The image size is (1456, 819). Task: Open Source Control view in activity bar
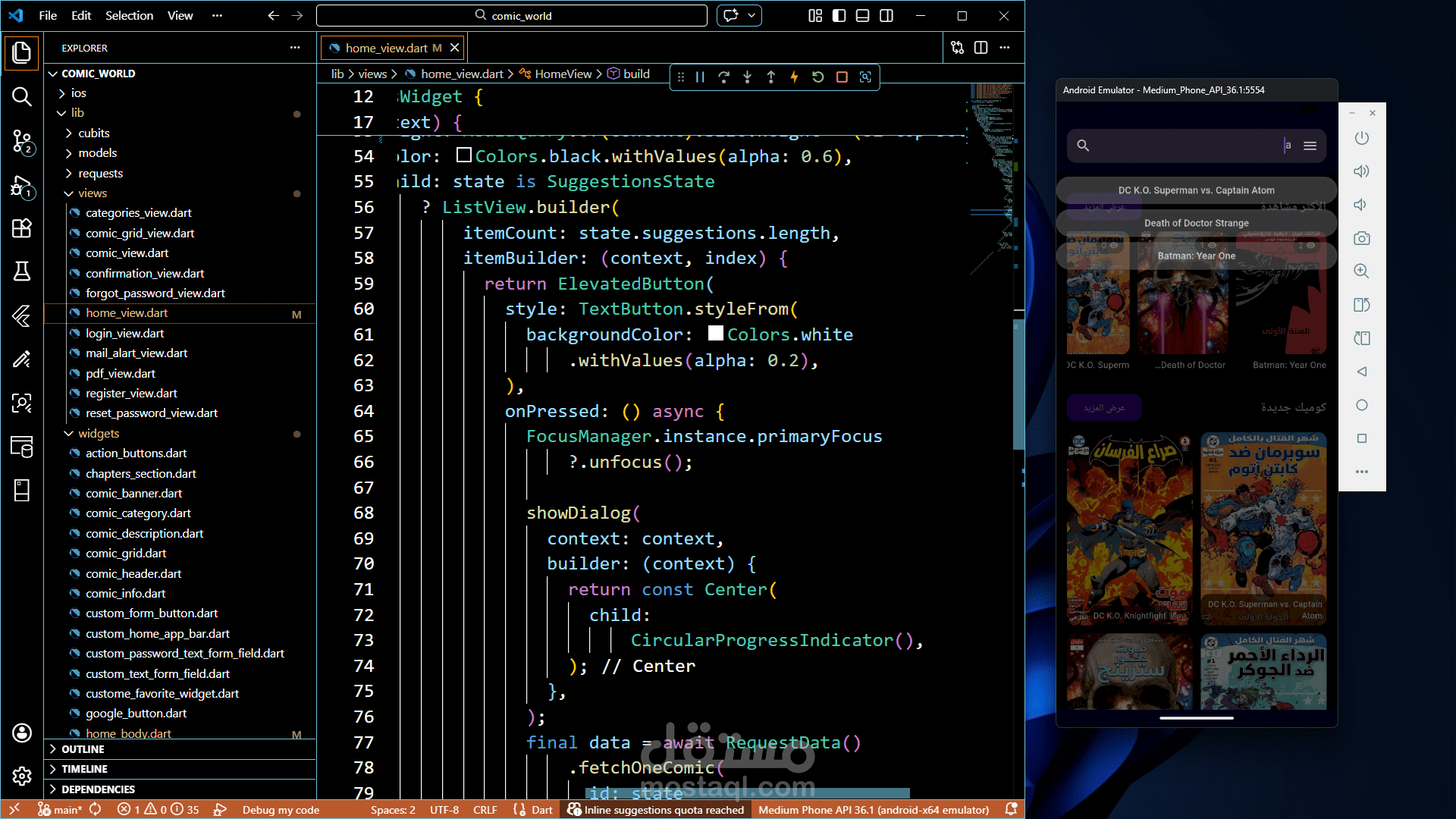pos(21,141)
